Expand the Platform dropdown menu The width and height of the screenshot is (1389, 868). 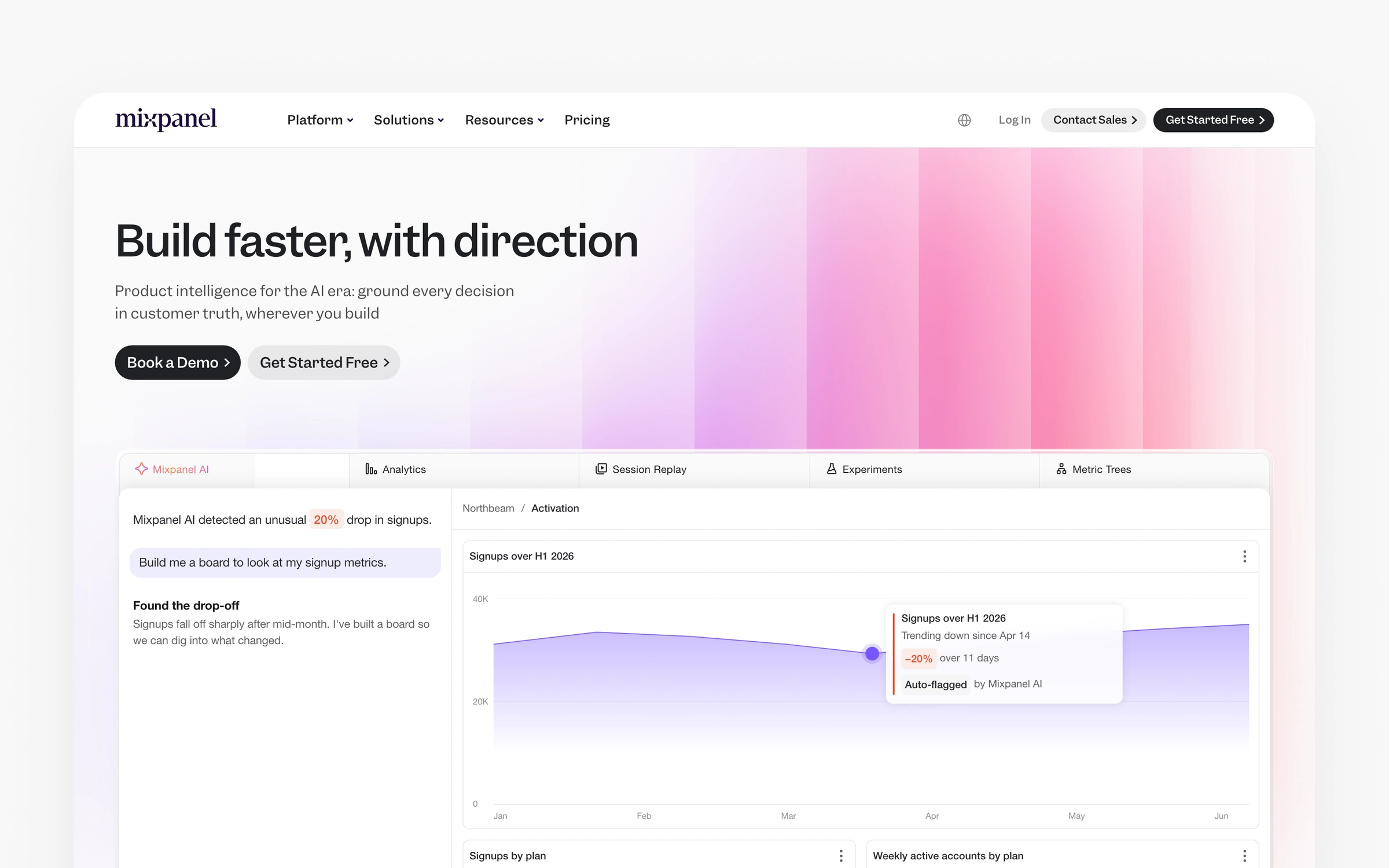tap(320, 120)
